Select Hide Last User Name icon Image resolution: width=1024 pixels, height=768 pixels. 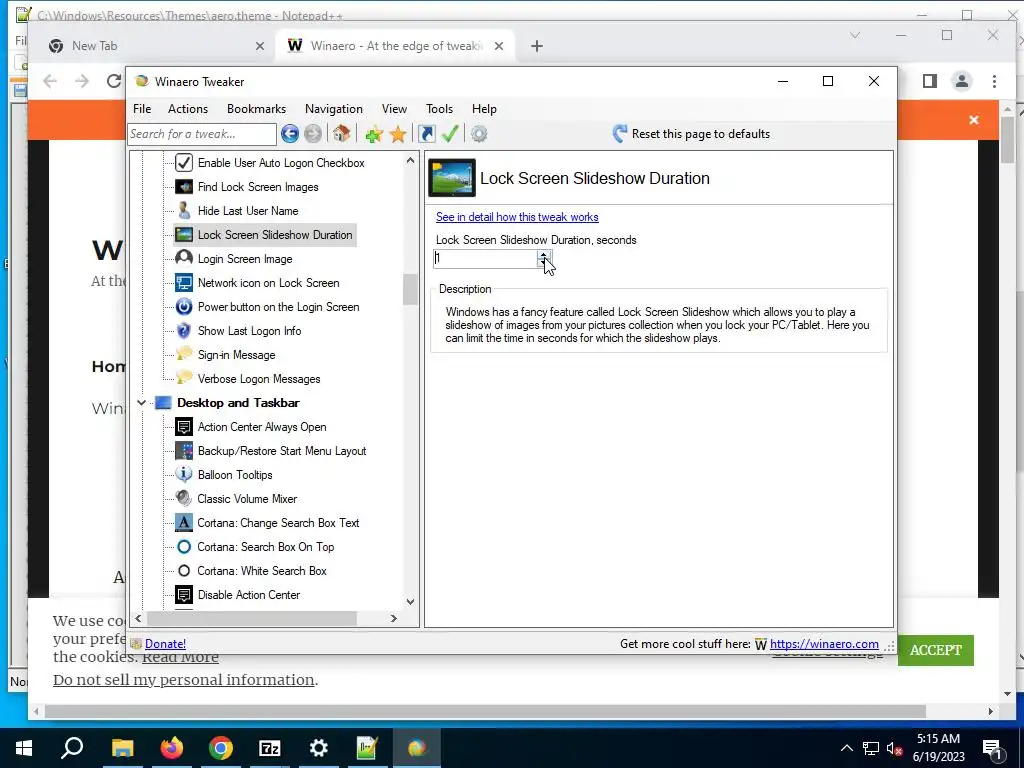coord(184,211)
